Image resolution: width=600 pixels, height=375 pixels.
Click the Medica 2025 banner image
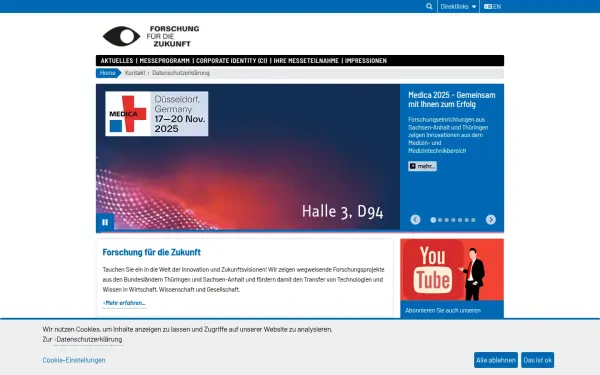[x=248, y=157]
